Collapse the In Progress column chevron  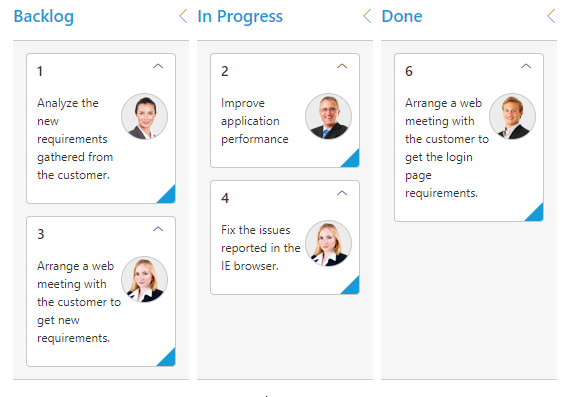coord(367,16)
